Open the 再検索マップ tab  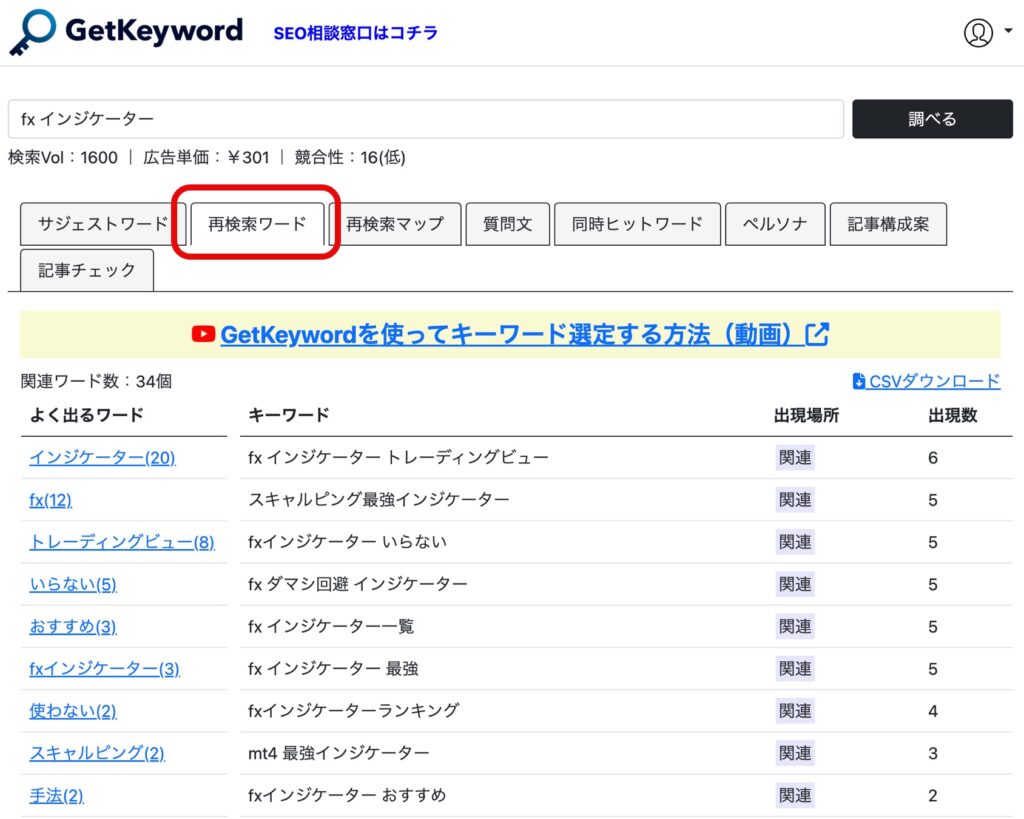(x=394, y=224)
